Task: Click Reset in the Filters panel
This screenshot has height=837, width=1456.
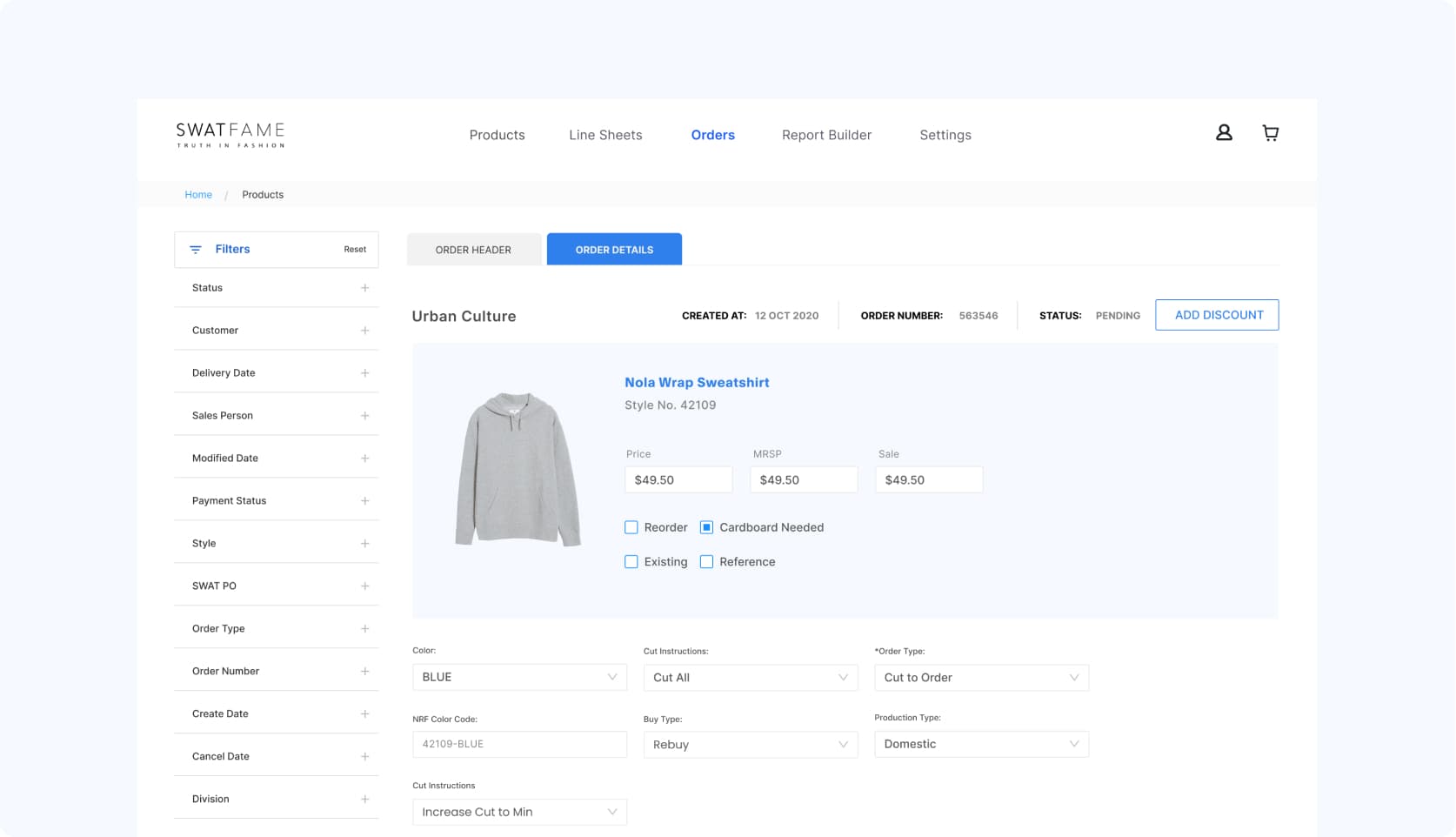Action: (x=355, y=250)
